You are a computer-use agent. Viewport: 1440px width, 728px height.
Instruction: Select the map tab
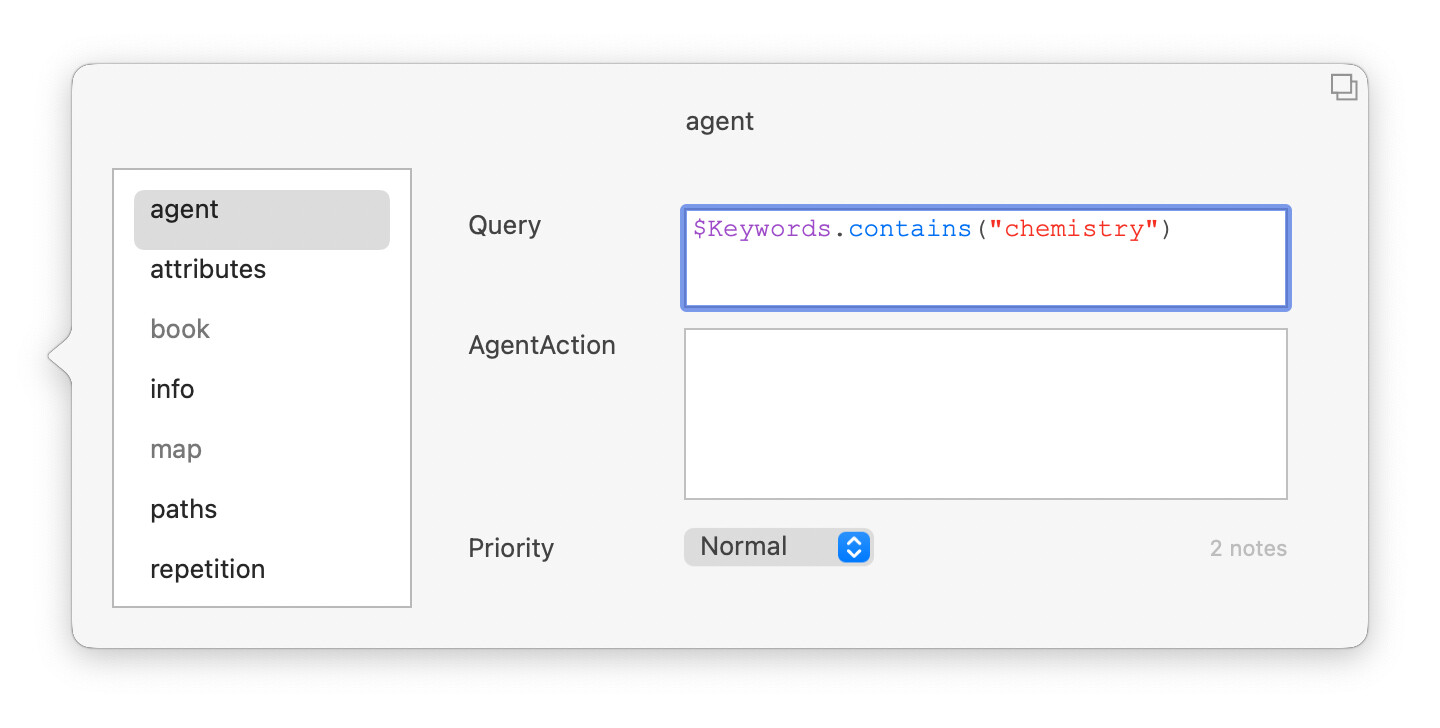tap(176, 450)
